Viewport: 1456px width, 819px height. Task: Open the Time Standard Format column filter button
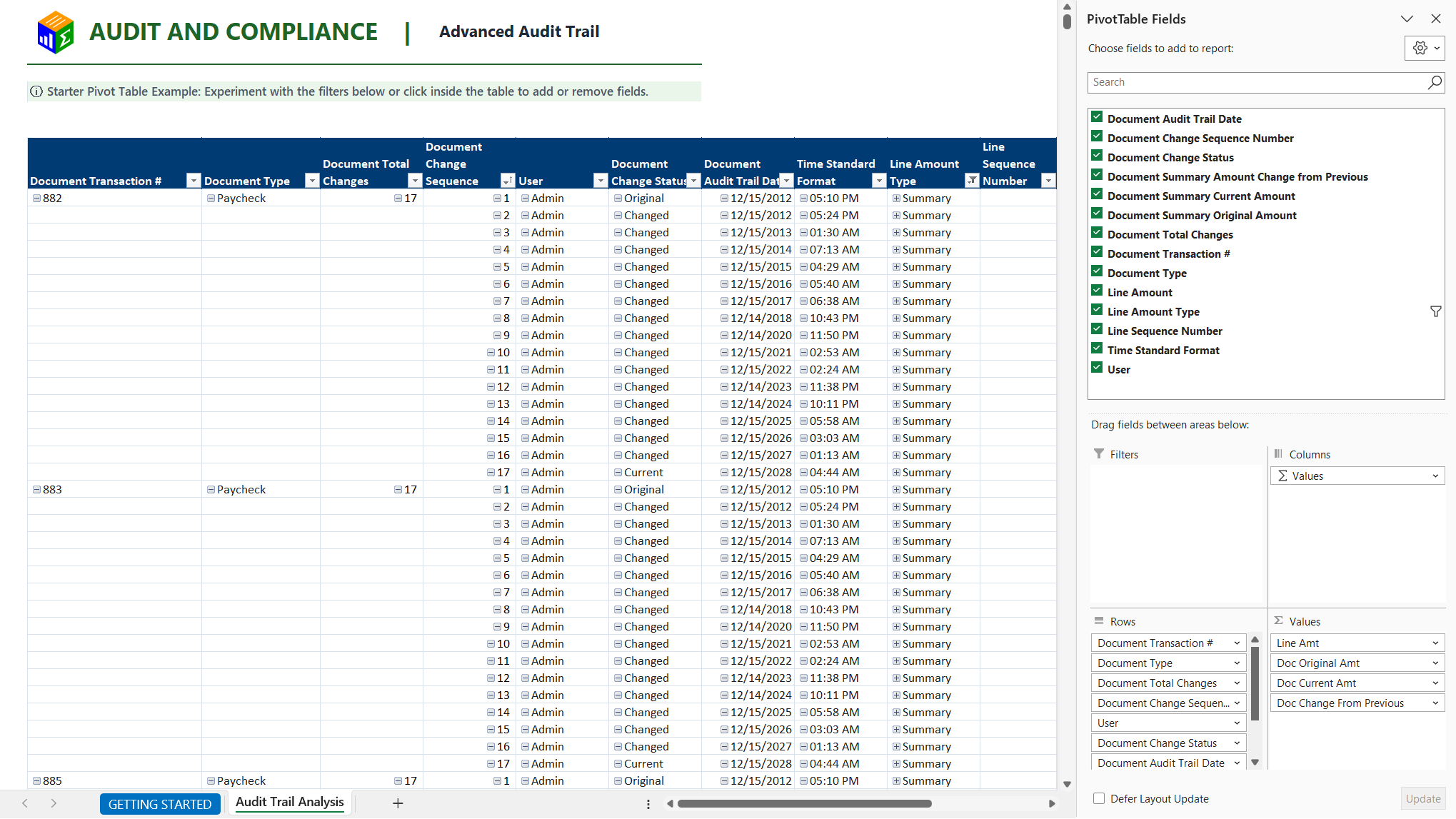pyautogui.click(x=879, y=181)
